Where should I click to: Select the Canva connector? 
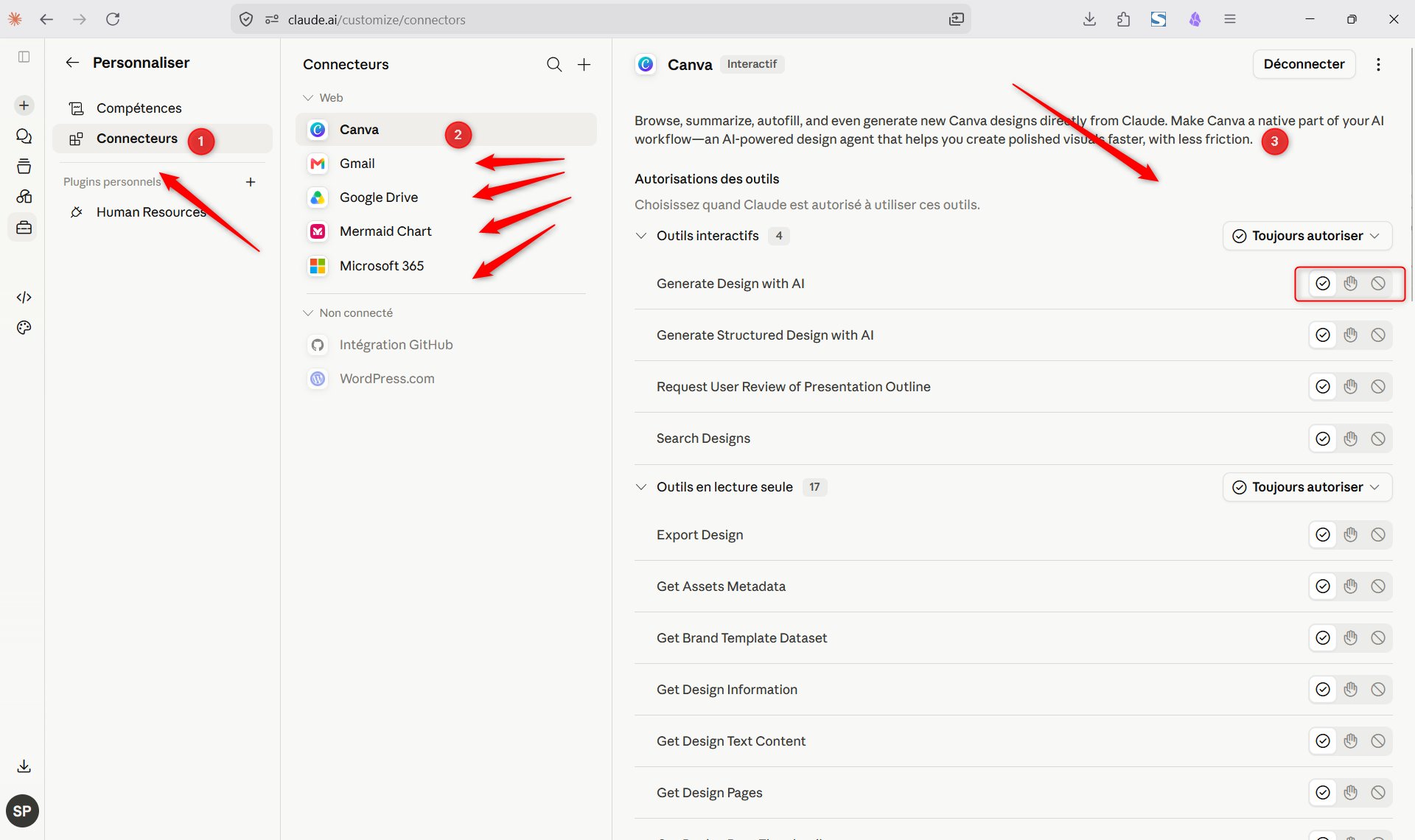[x=446, y=130]
